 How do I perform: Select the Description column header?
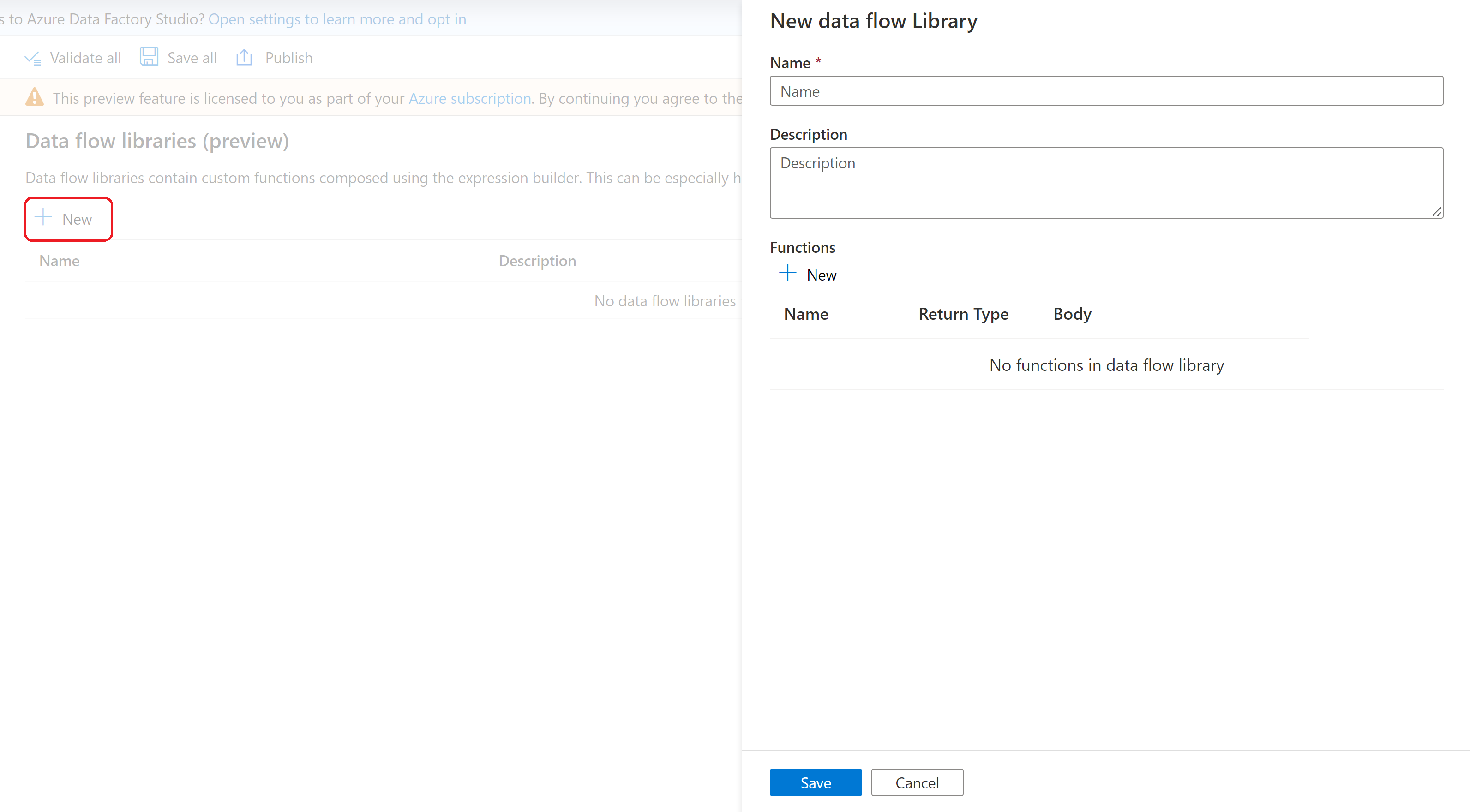tap(537, 260)
